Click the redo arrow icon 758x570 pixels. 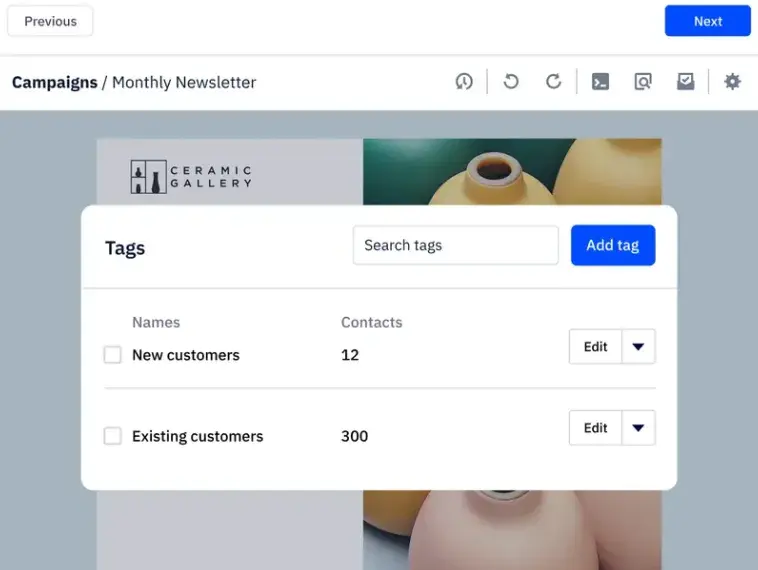point(554,81)
